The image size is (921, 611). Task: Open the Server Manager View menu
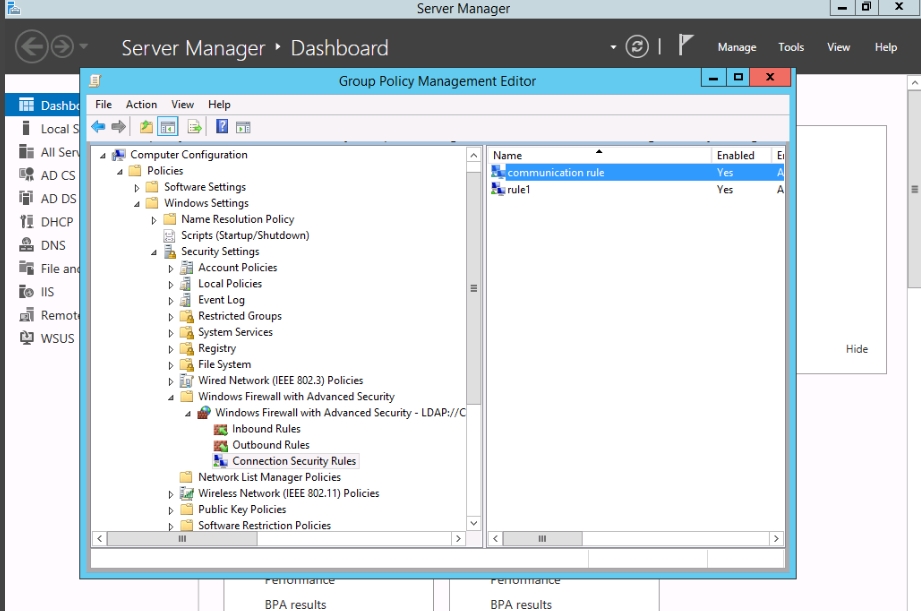point(838,47)
